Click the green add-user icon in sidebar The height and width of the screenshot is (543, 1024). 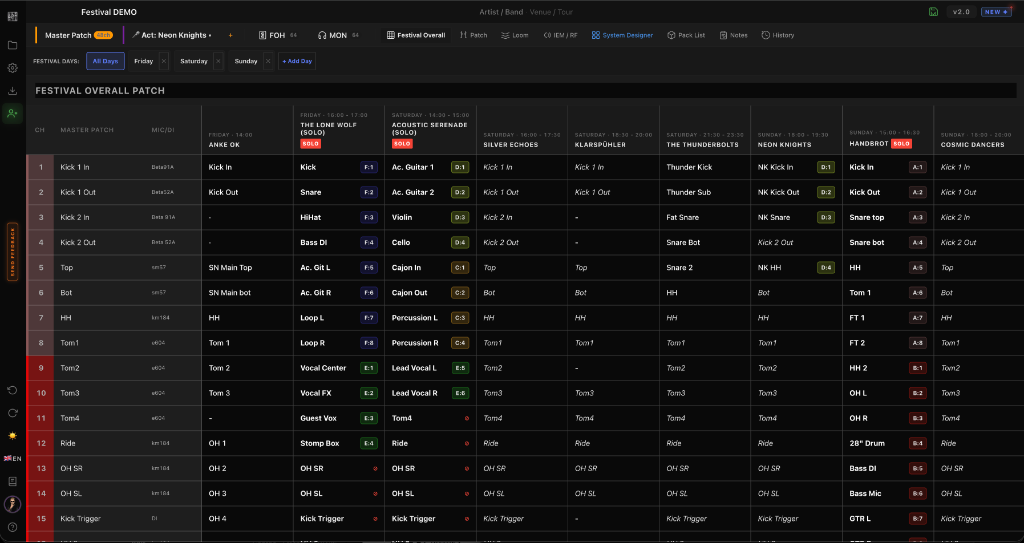(12, 114)
